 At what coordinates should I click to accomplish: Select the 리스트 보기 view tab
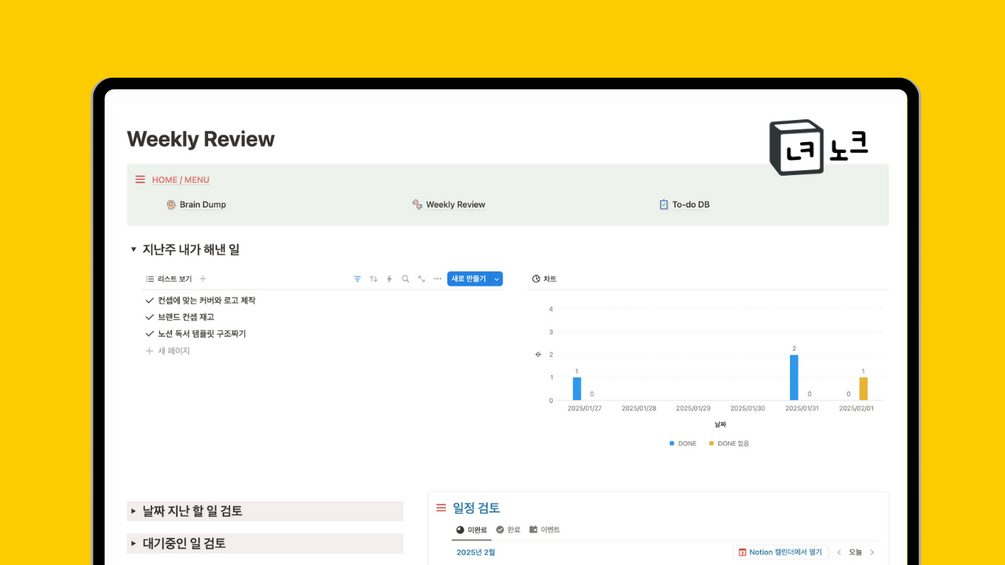(x=169, y=279)
